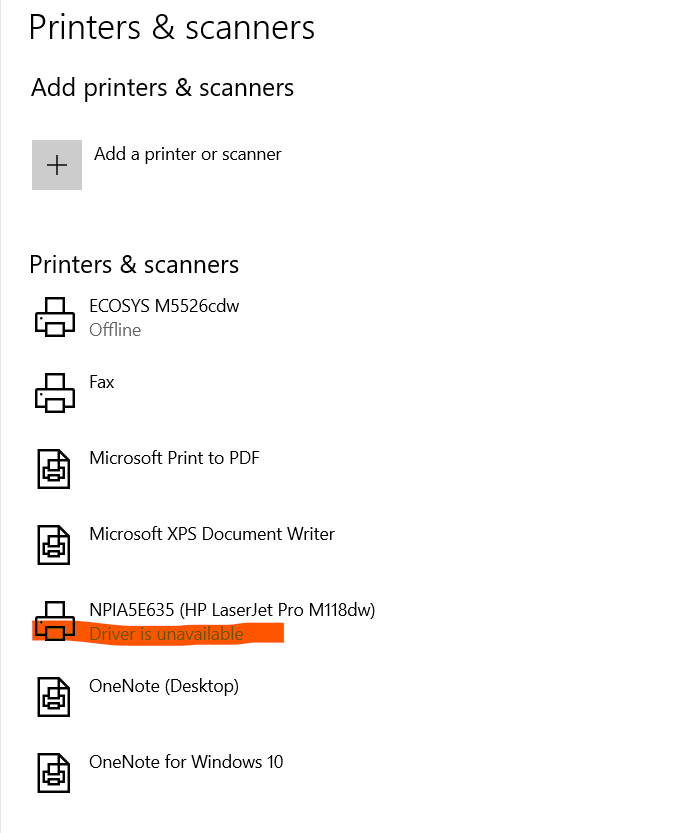
Task: Click the "Printers & scanners" page title
Action: coord(172,27)
